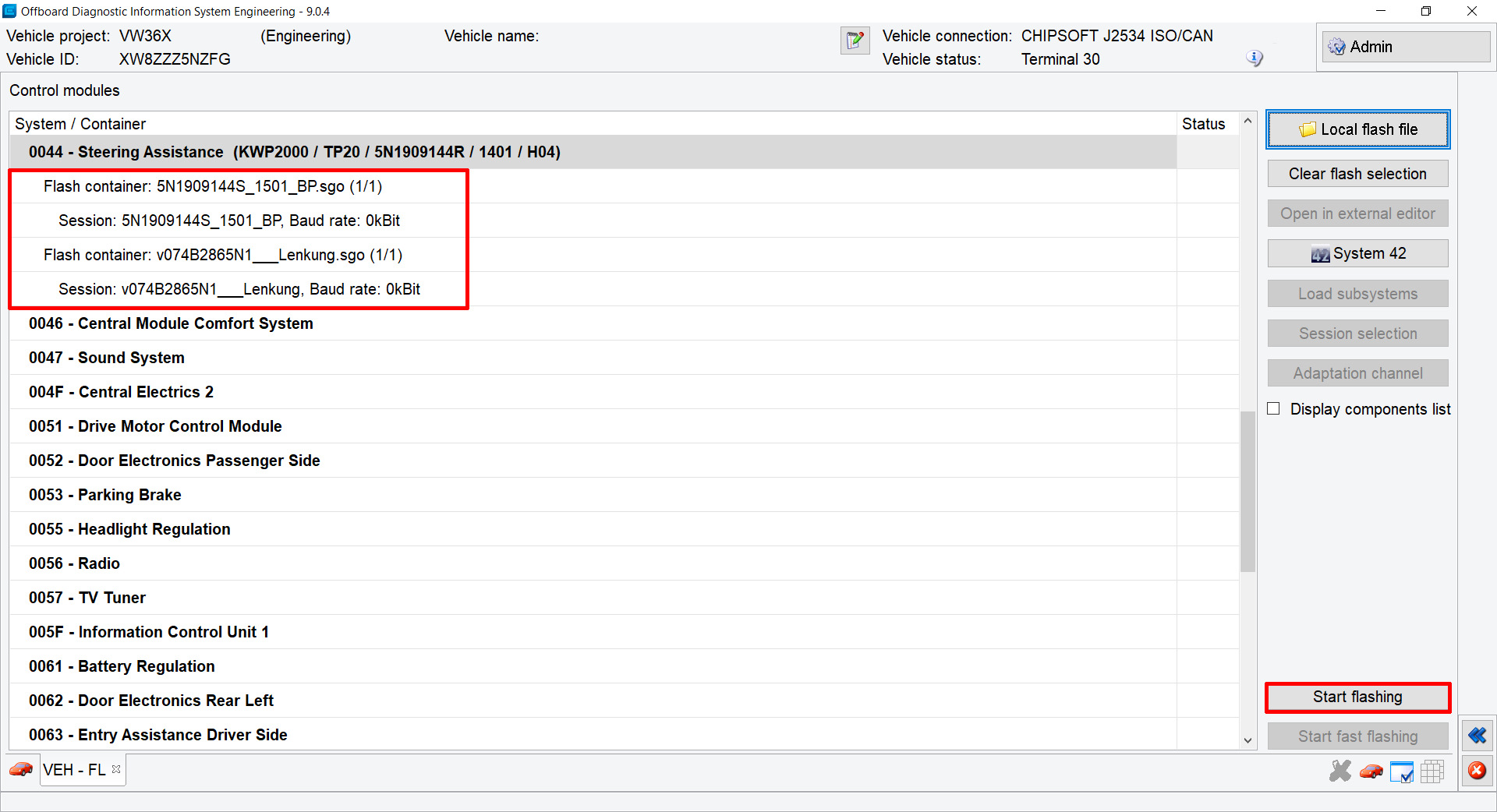The height and width of the screenshot is (812, 1497).
Task: Click the Adaptation channel button
Action: (1357, 373)
